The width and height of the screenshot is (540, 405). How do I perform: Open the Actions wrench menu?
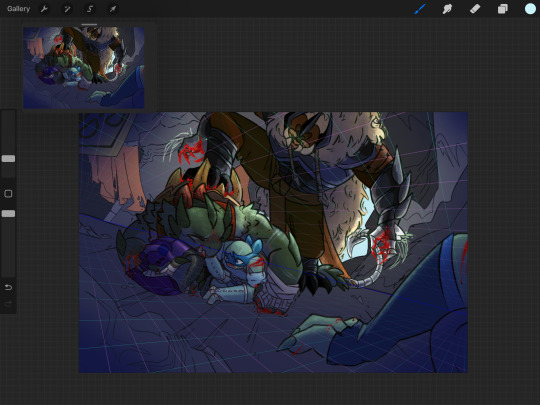point(44,9)
